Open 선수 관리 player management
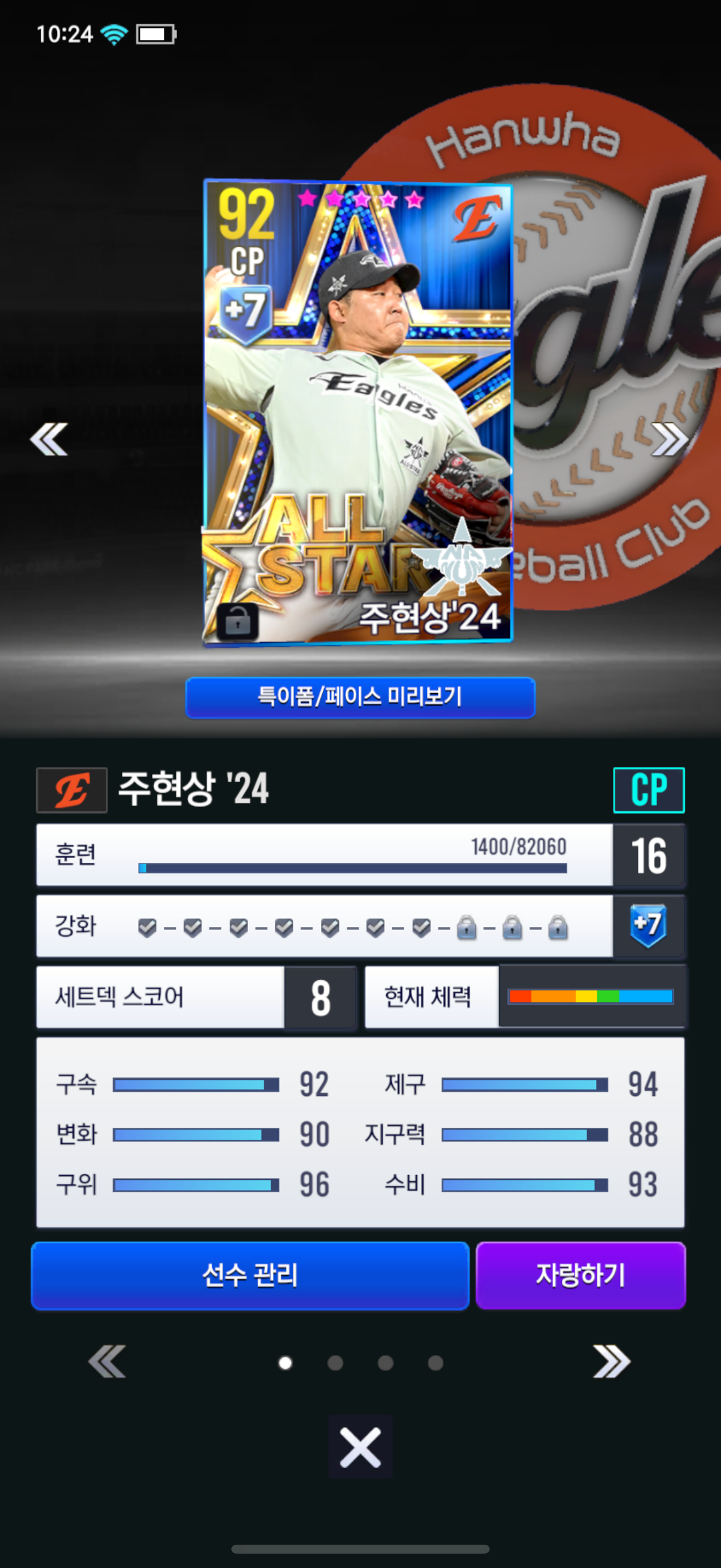This screenshot has height=1568, width=721. click(x=250, y=1275)
